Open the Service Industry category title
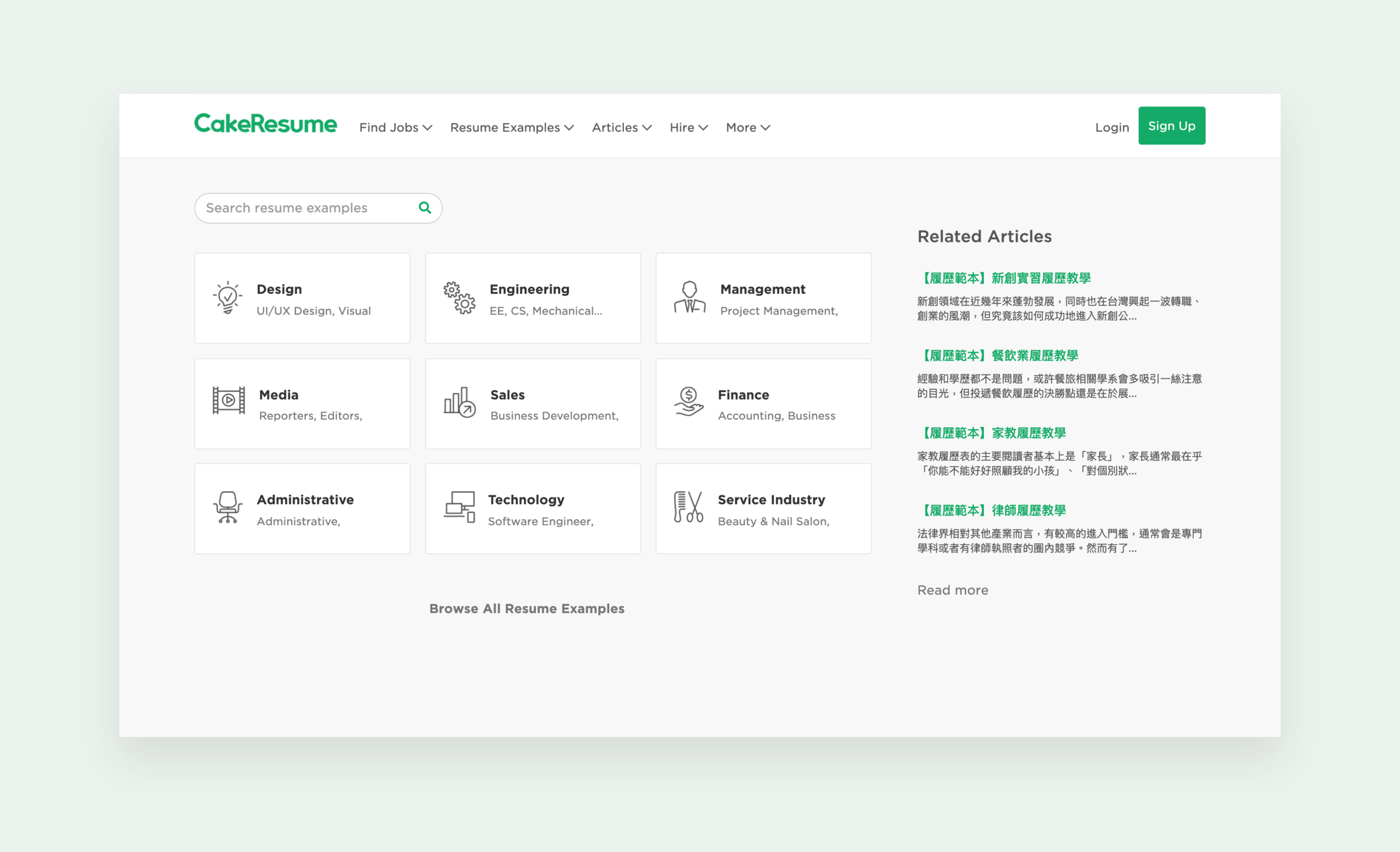 pyautogui.click(x=771, y=500)
